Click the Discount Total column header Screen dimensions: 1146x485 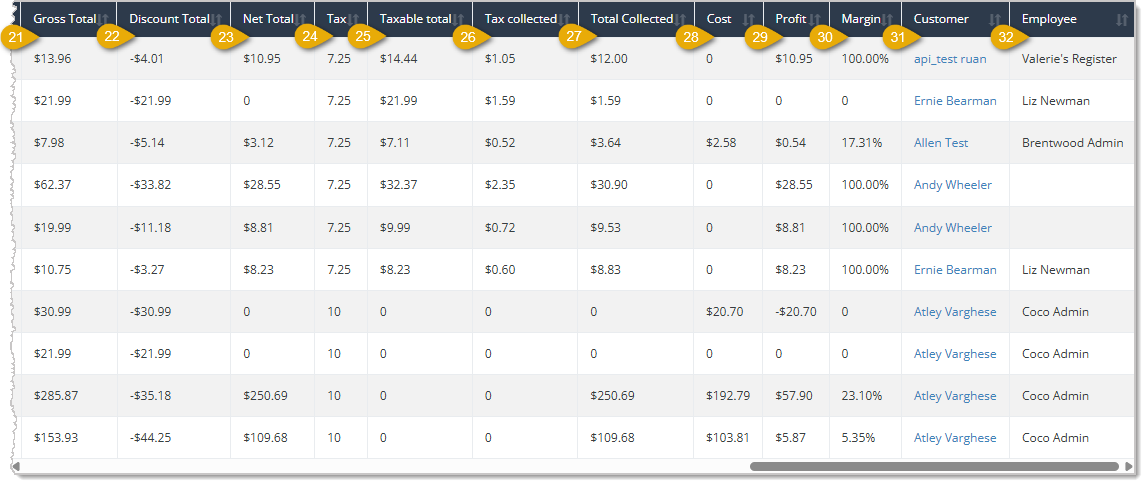pos(170,19)
